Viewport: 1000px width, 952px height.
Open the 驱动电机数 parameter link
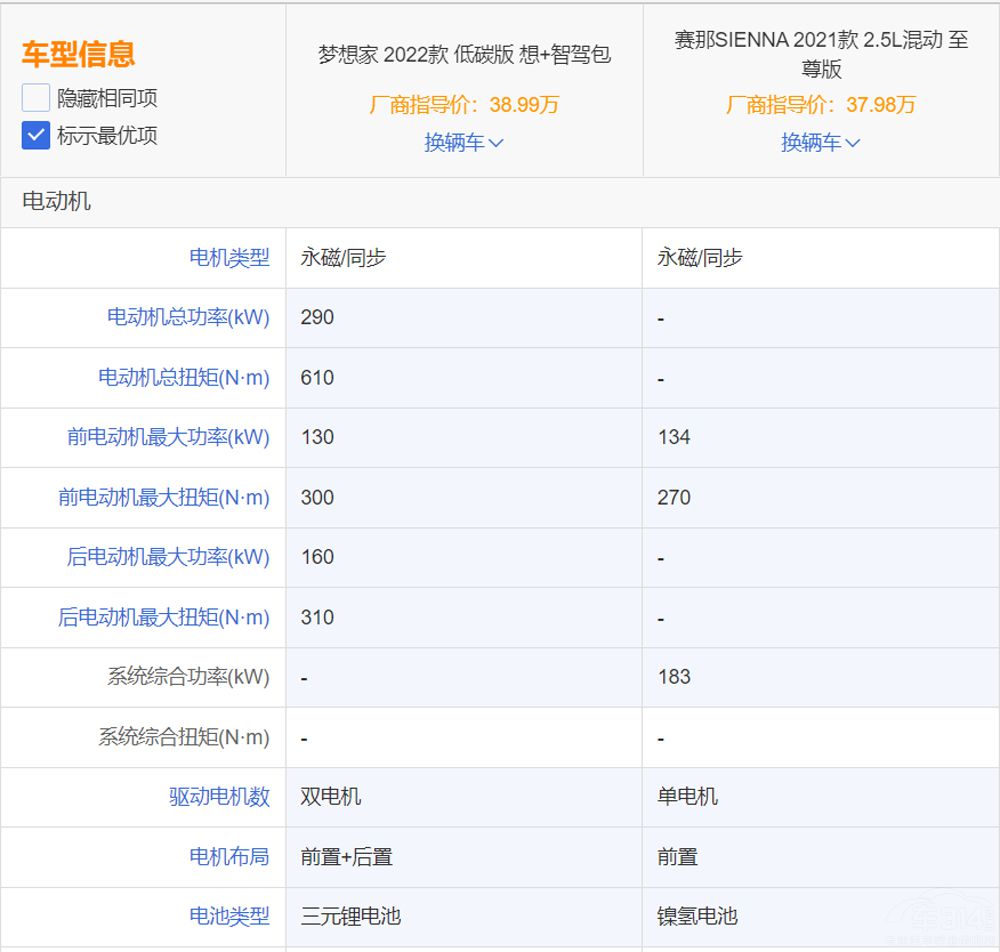219,797
